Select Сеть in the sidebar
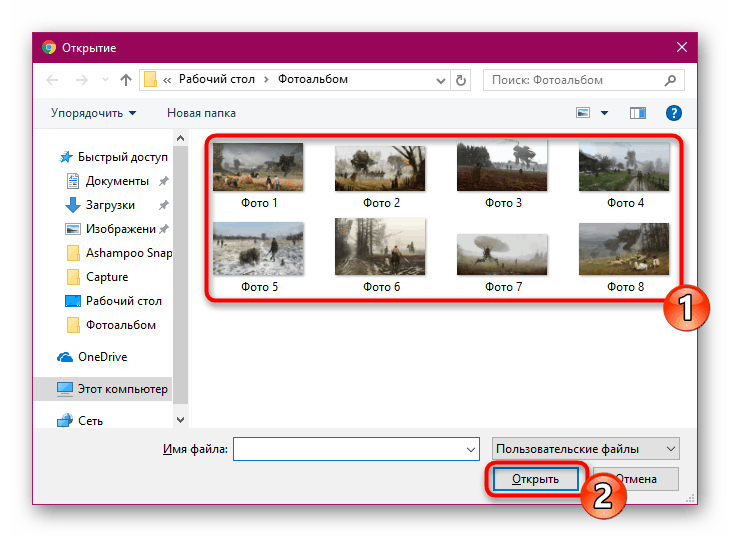This screenshot has height=537, width=730. pos(80,421)
